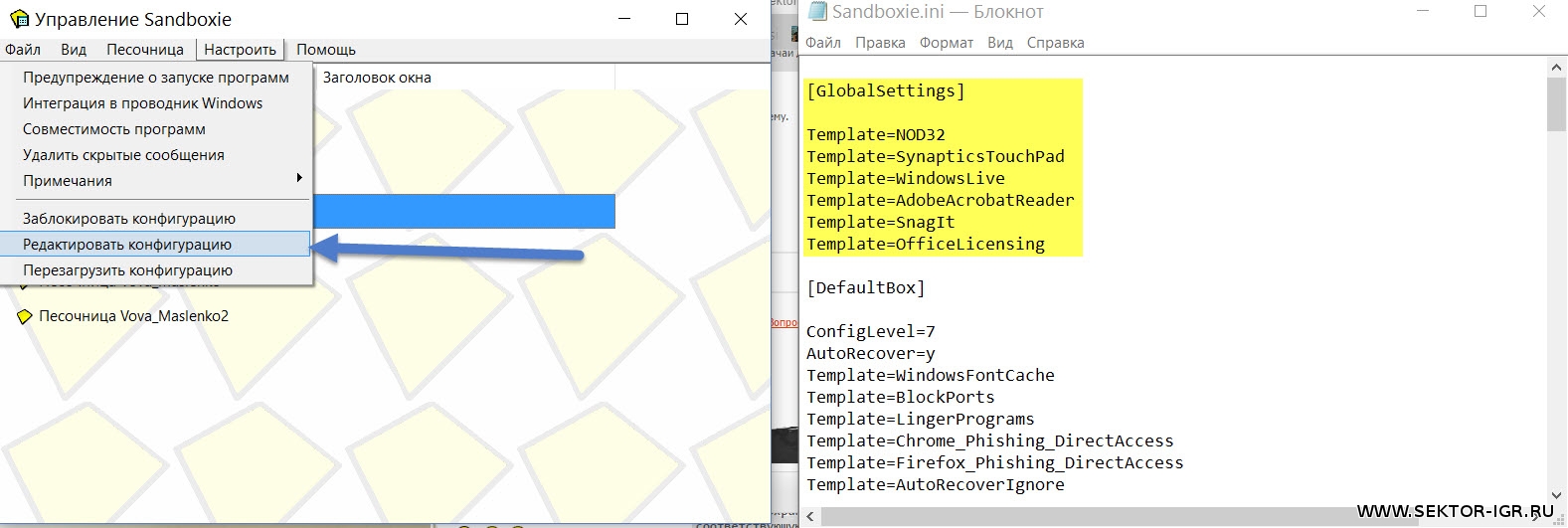Open the Правка menu in Notepad
This screenshot has width=1568, height=528.
(x=880, y=42)
